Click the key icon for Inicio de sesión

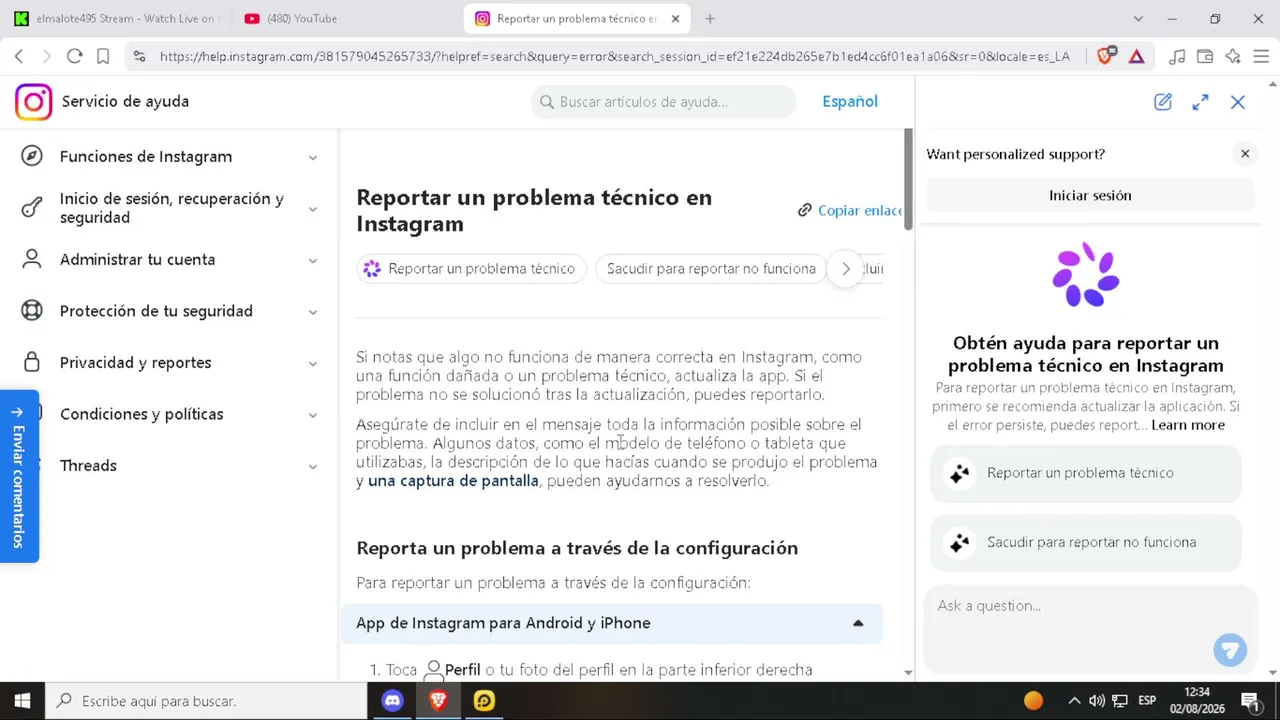coord(32,208)
